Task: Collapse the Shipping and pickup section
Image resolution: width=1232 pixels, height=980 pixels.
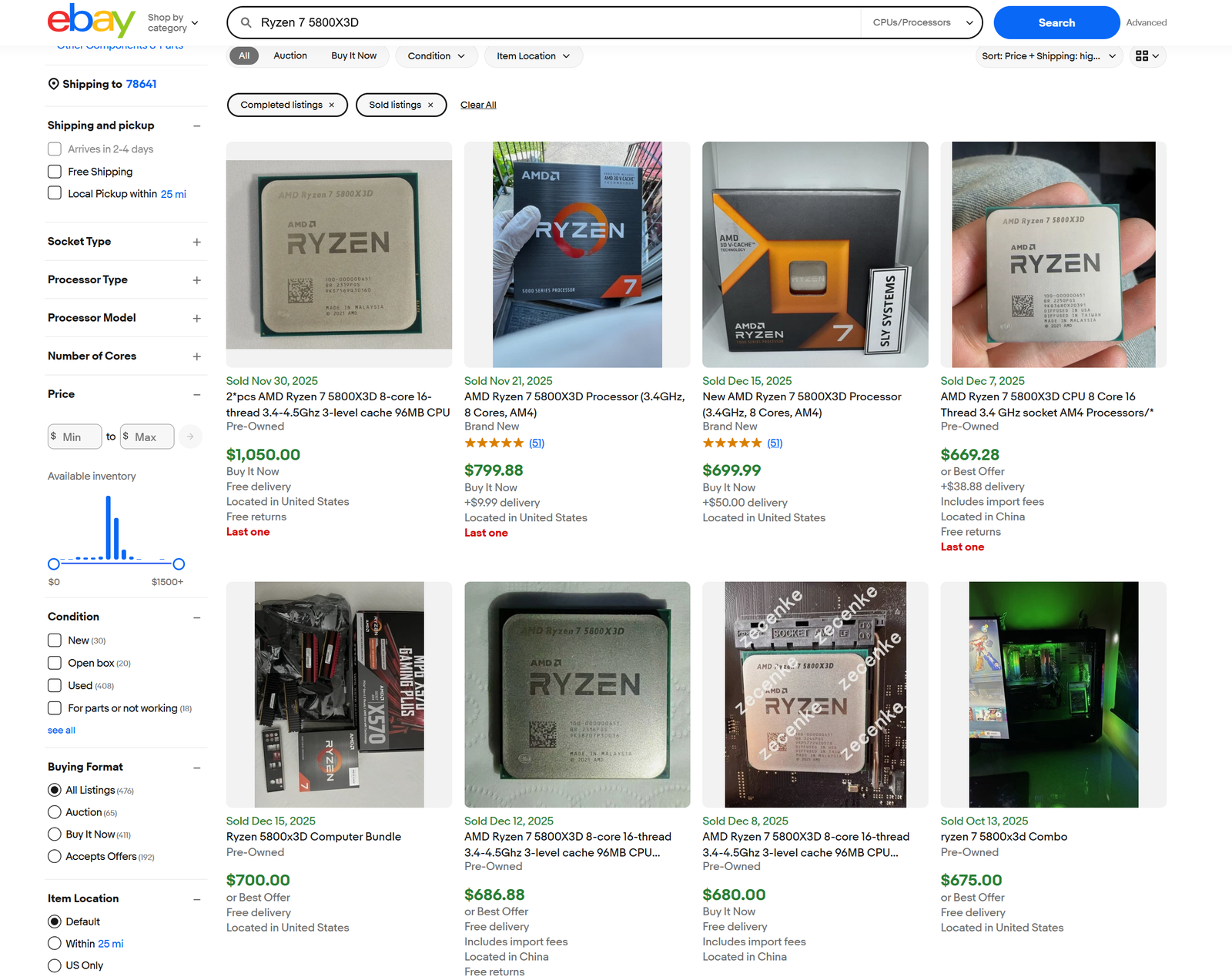Action: tap(197, 125)
